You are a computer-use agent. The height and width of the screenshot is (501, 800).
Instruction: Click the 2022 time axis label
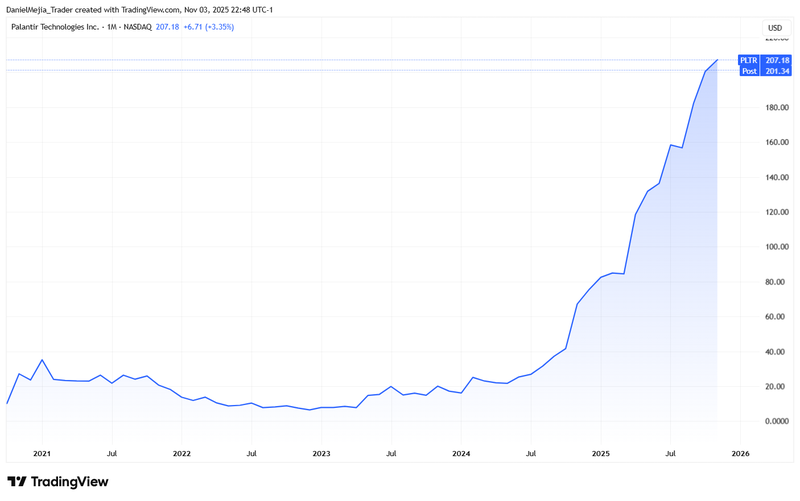point(182,454)
